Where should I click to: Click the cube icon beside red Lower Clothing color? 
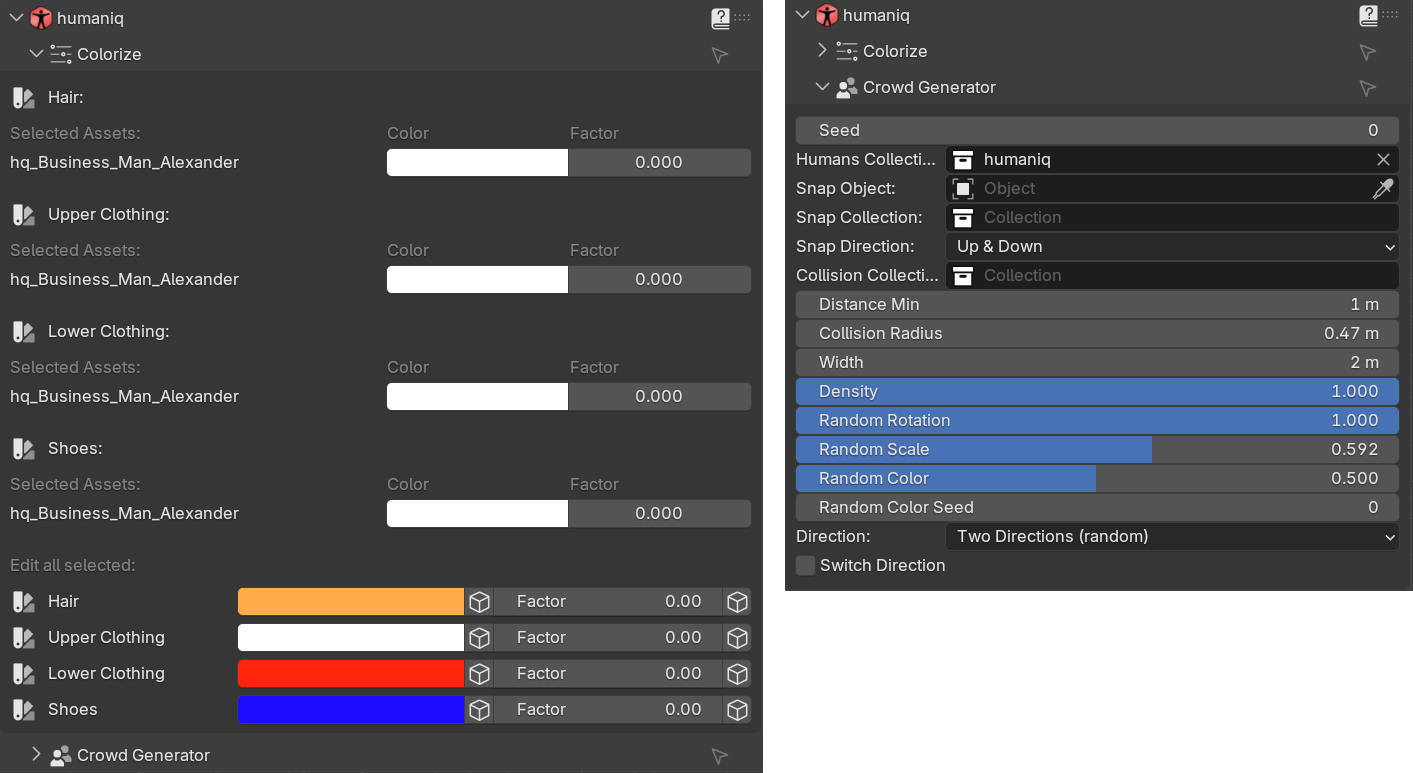(479, 673)
